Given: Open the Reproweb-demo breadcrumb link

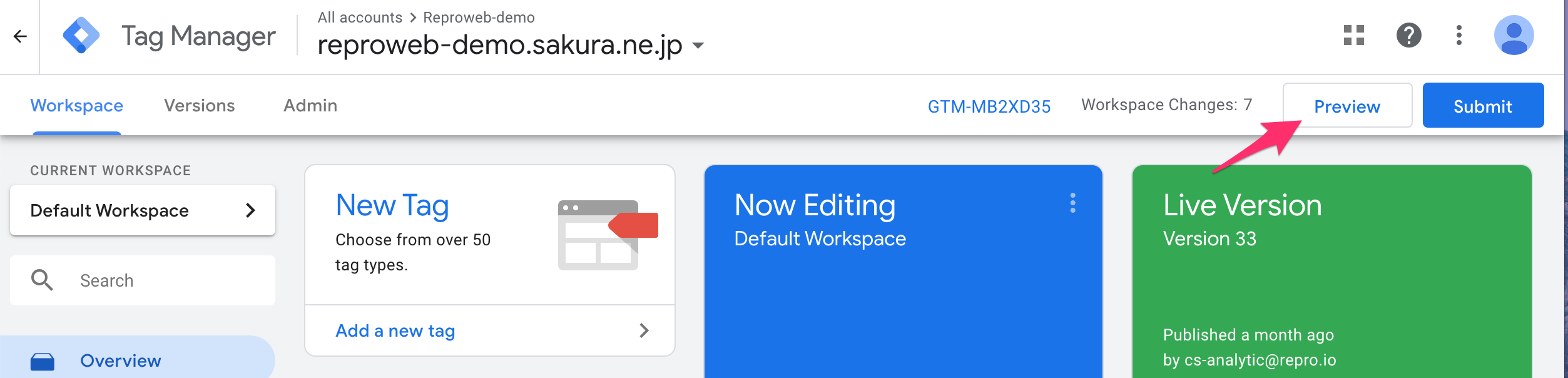Looking at the screenshot, I should [479, 18].
